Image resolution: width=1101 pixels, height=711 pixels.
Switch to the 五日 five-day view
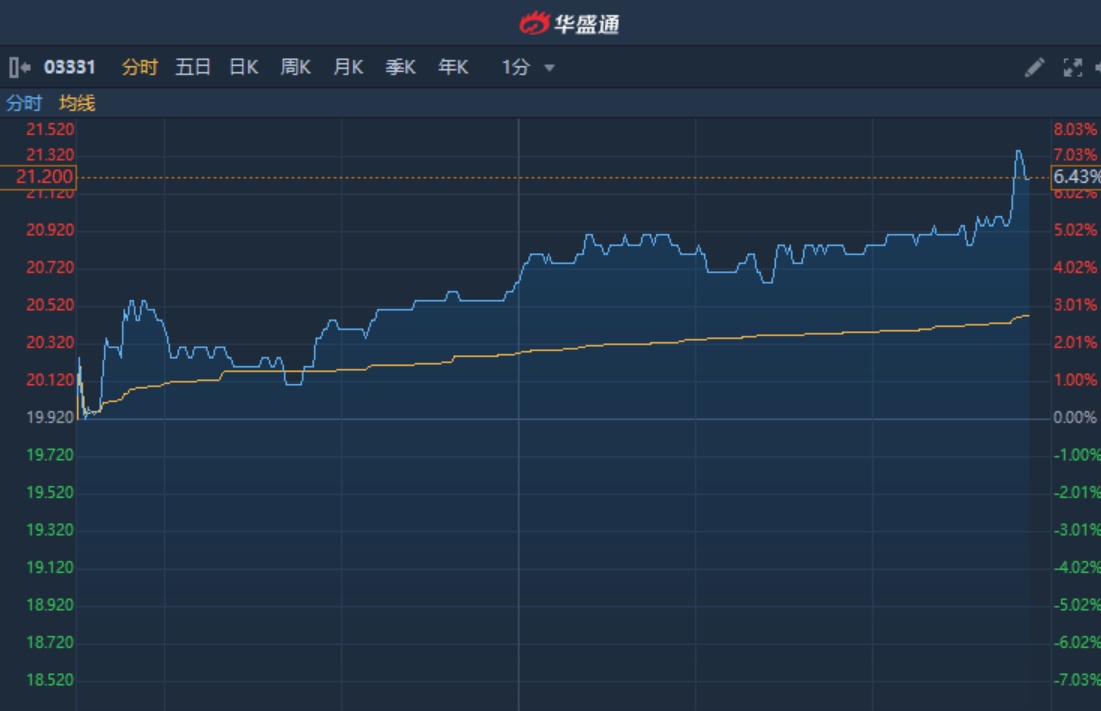pos(193,67)
